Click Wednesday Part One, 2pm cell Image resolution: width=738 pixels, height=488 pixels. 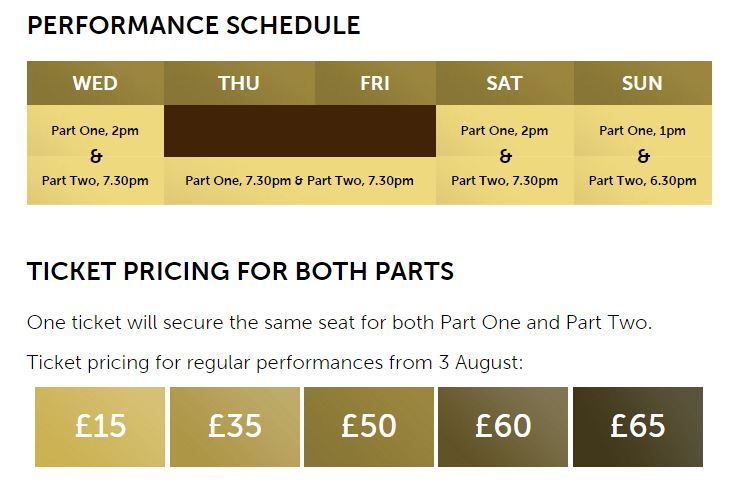[x=95, y=130]
